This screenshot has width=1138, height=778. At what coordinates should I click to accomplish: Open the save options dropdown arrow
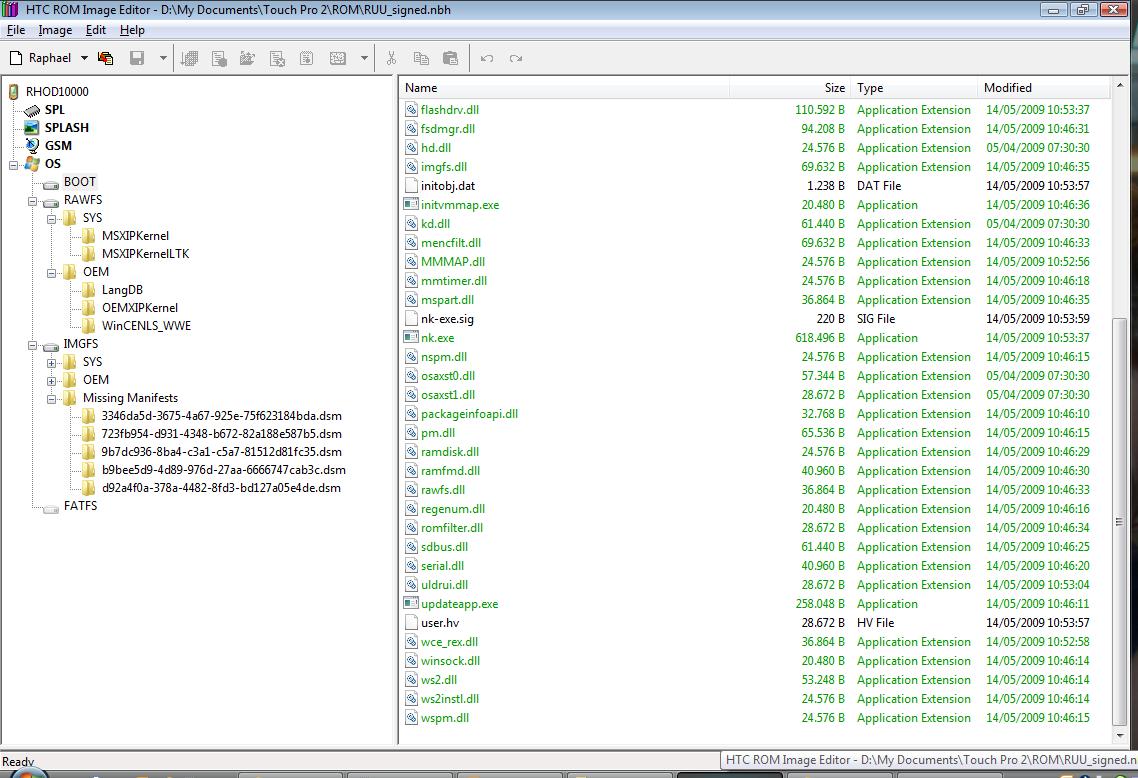(163, 58)
